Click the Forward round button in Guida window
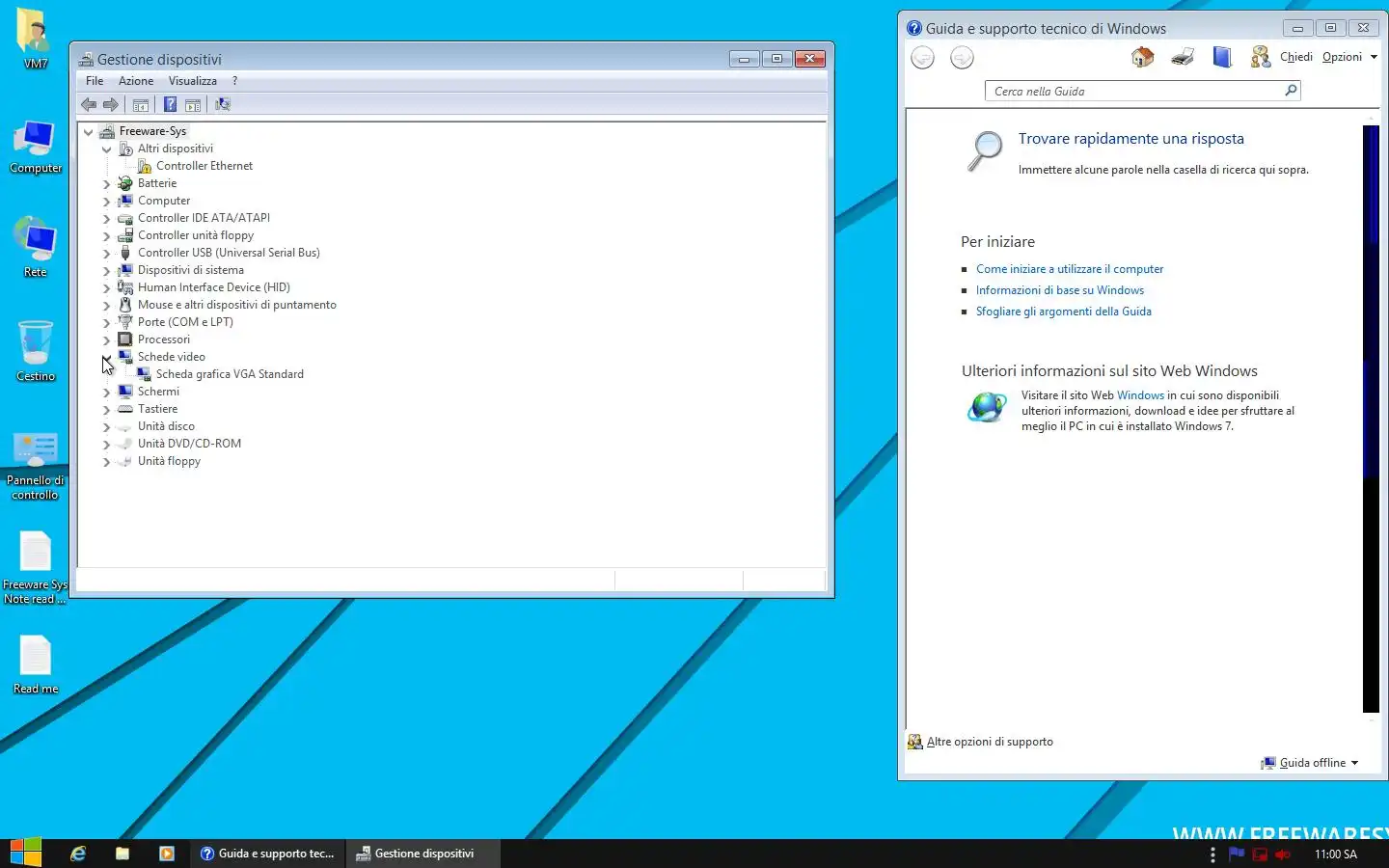Screen dimensions: 1389x868 pos(962,58)
